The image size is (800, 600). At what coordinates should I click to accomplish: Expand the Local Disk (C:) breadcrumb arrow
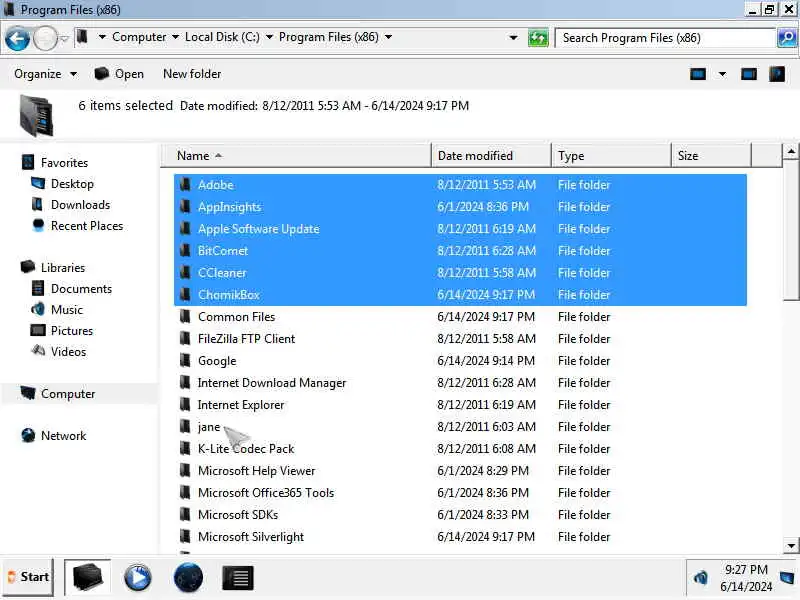[269, 37]
